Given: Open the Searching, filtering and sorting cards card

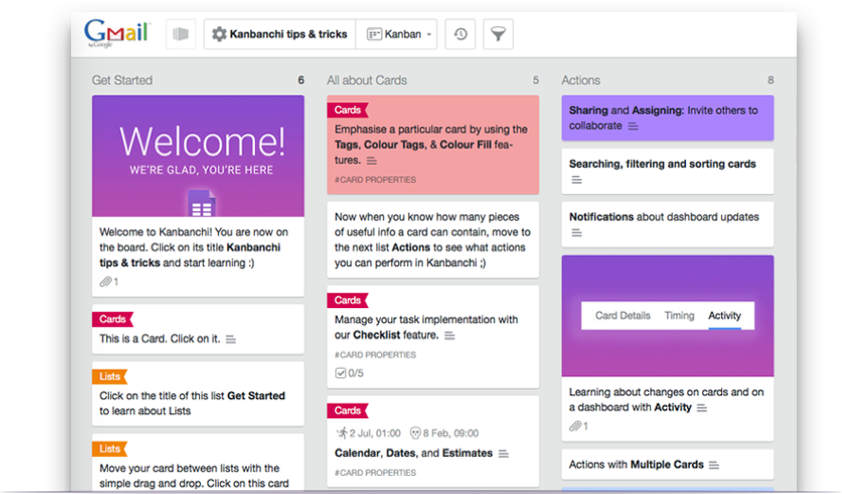Looking at the screenshot, I should [x=667, y=171].
